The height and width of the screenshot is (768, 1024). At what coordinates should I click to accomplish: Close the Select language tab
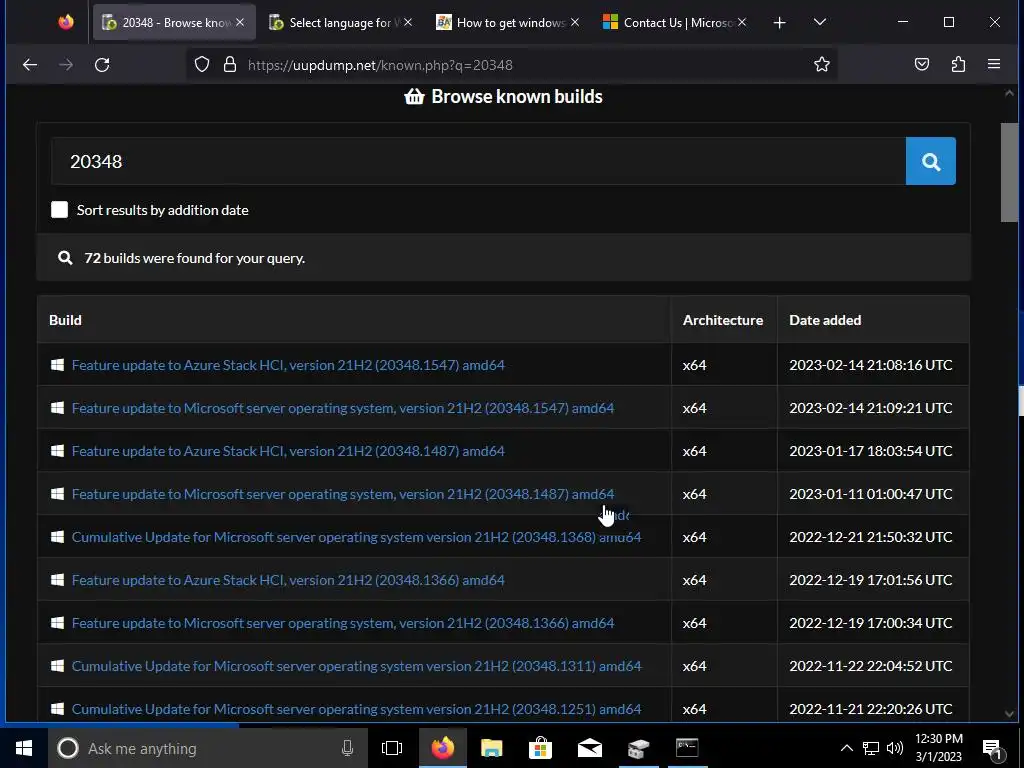[408, 22]
